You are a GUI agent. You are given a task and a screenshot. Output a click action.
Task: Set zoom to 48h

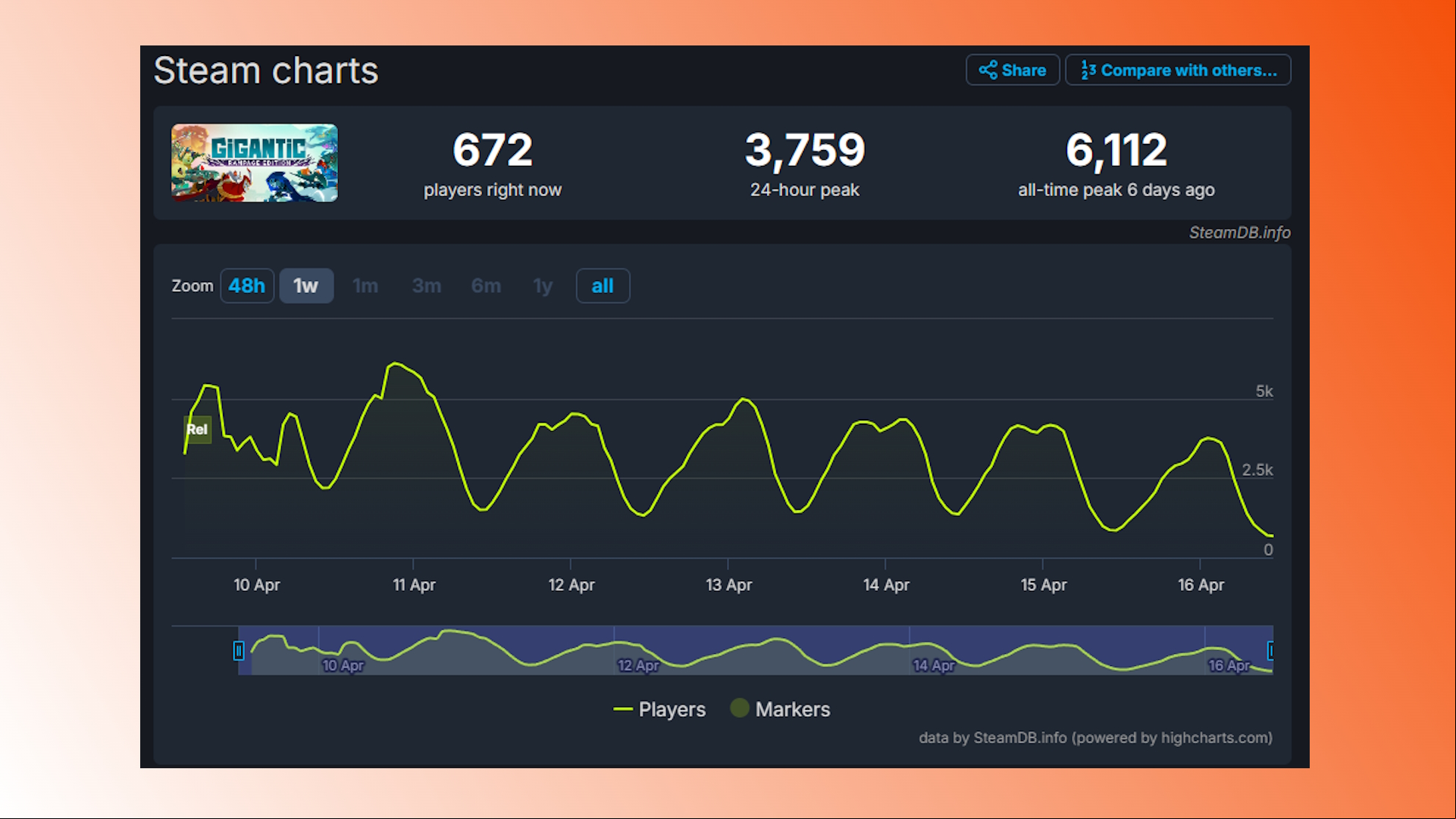click(247, 286)
